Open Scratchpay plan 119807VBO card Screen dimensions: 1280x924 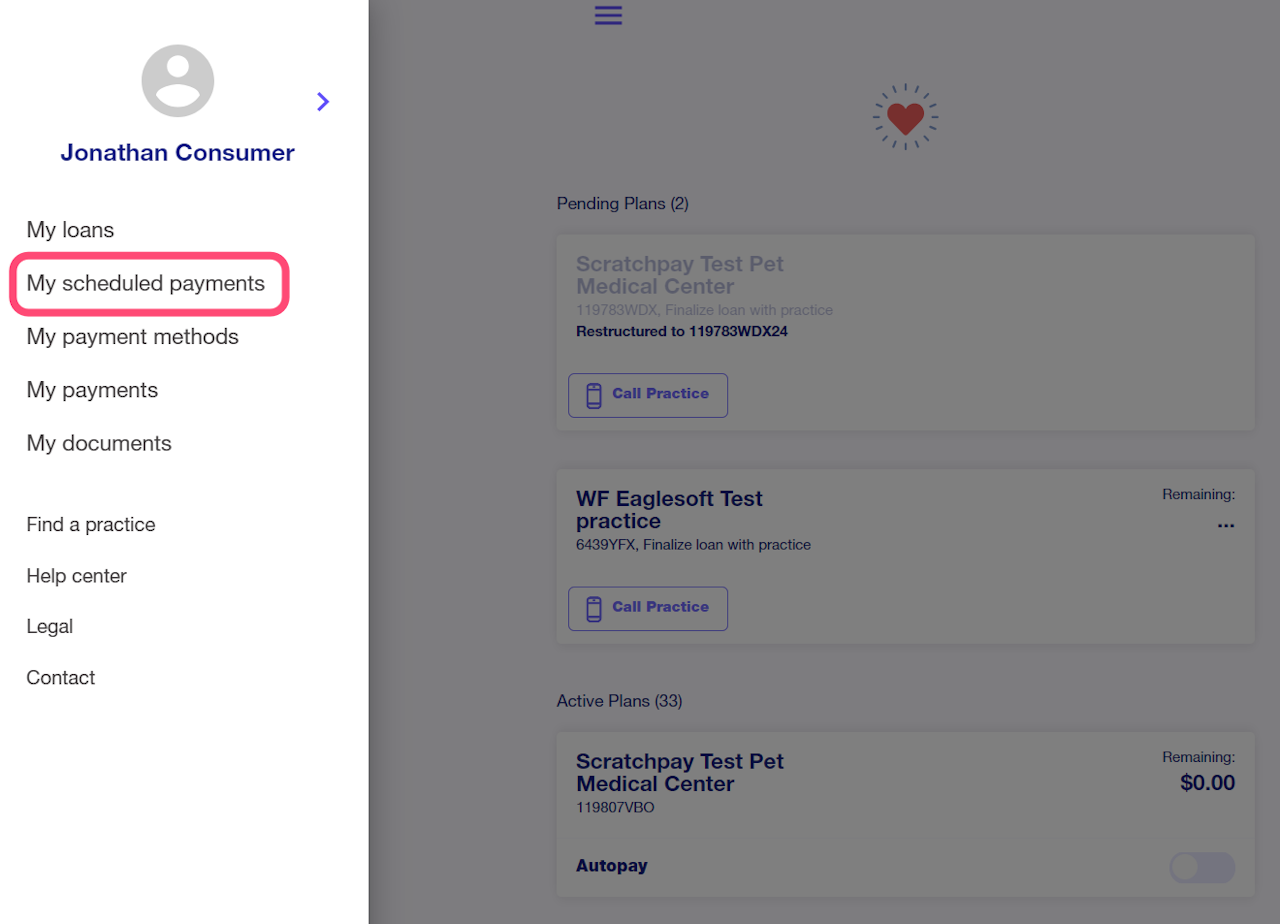tap(800, 785)
